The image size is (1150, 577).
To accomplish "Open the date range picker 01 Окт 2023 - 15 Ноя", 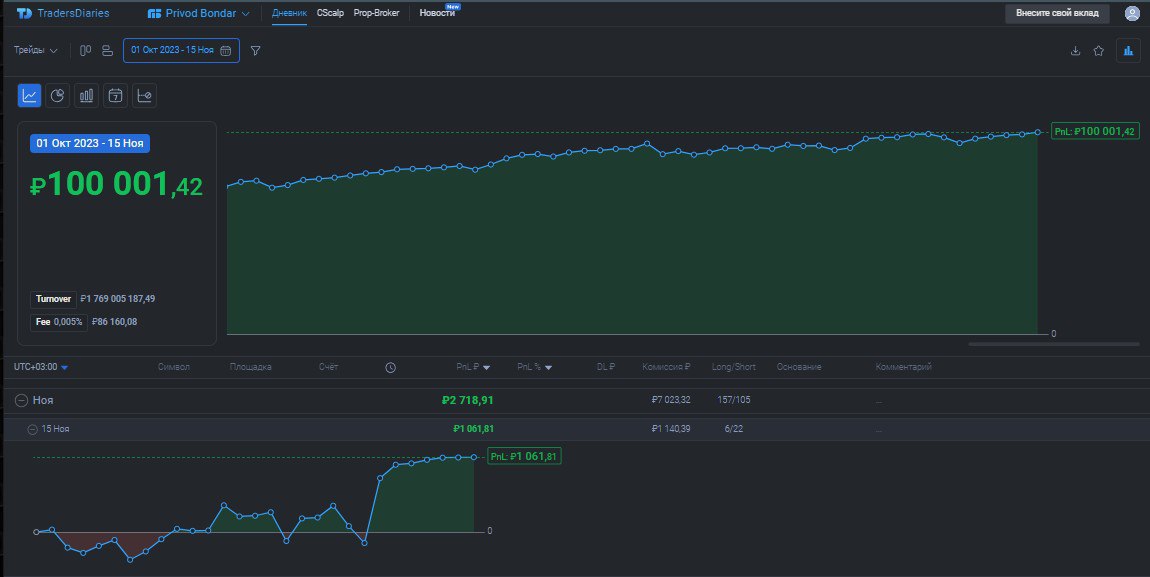I will 181,51.
